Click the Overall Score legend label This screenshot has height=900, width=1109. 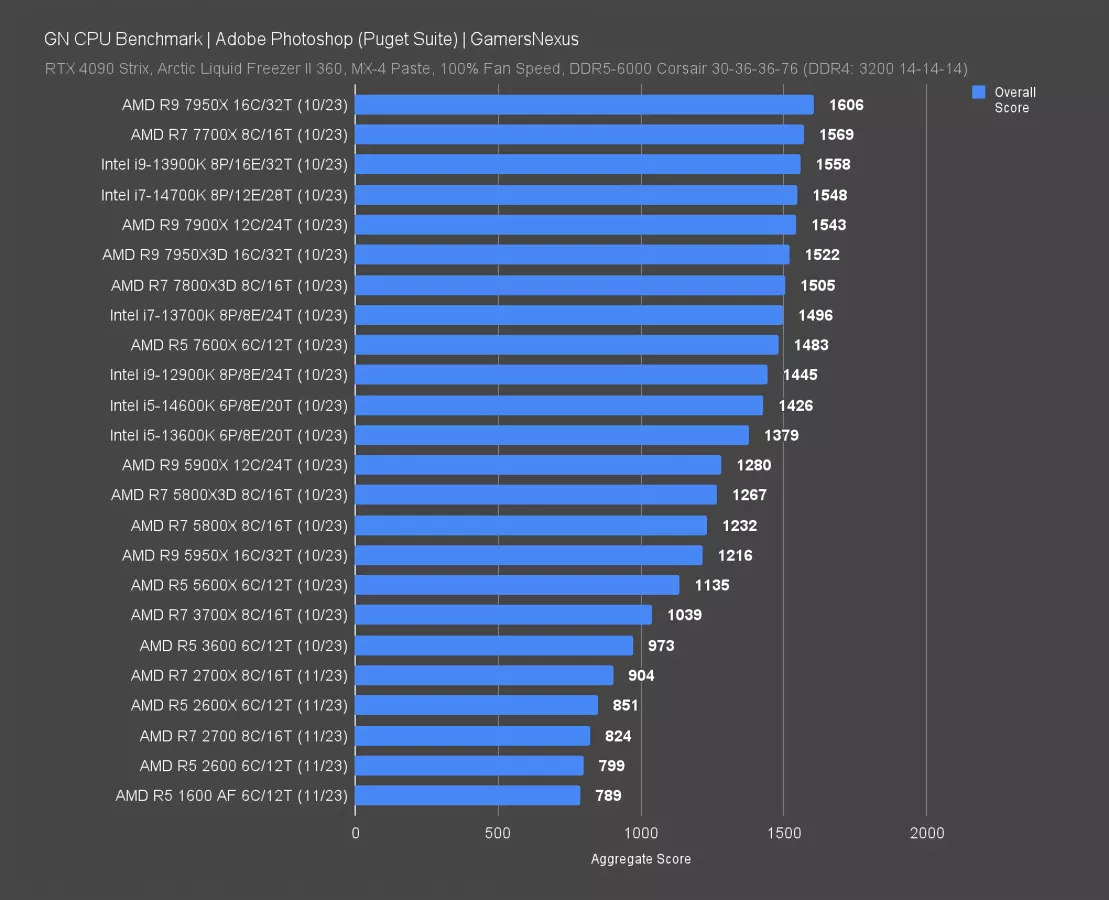point(1014,100)
